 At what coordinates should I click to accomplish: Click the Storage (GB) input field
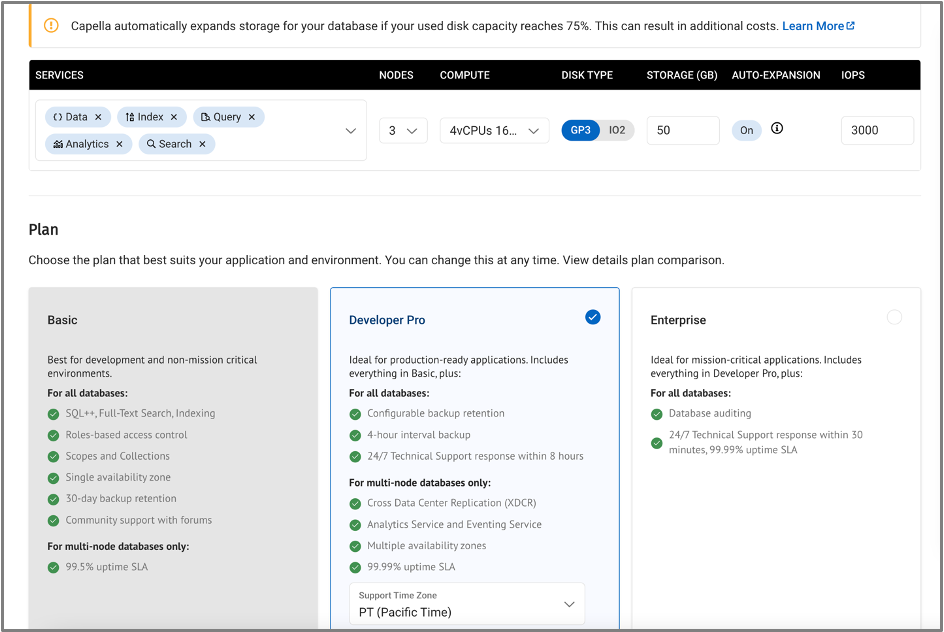click(x=683, y=131)
